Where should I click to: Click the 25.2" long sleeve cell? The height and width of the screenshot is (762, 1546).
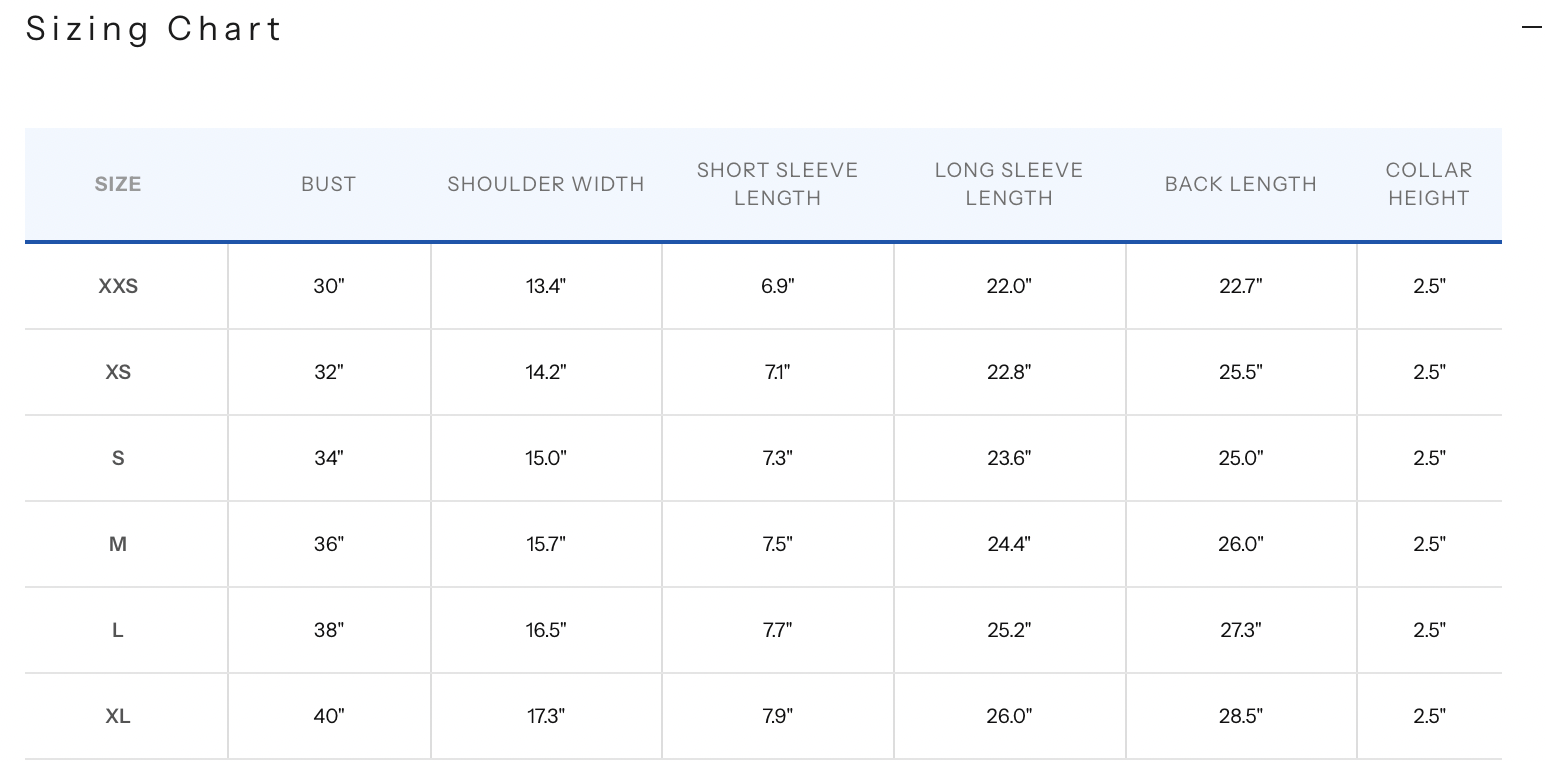(1008, 630)
